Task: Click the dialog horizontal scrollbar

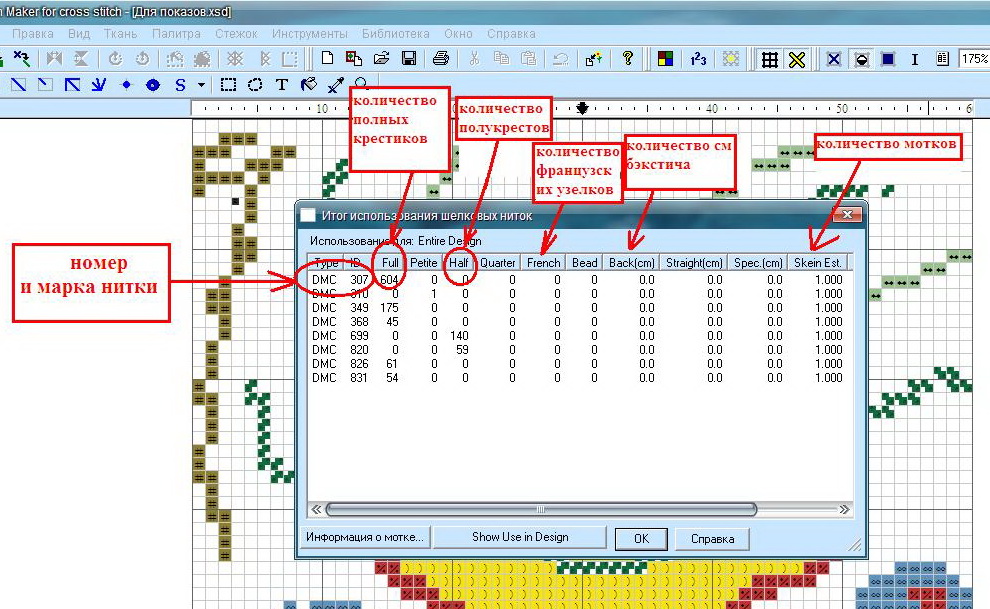Action: pos(540,509)
